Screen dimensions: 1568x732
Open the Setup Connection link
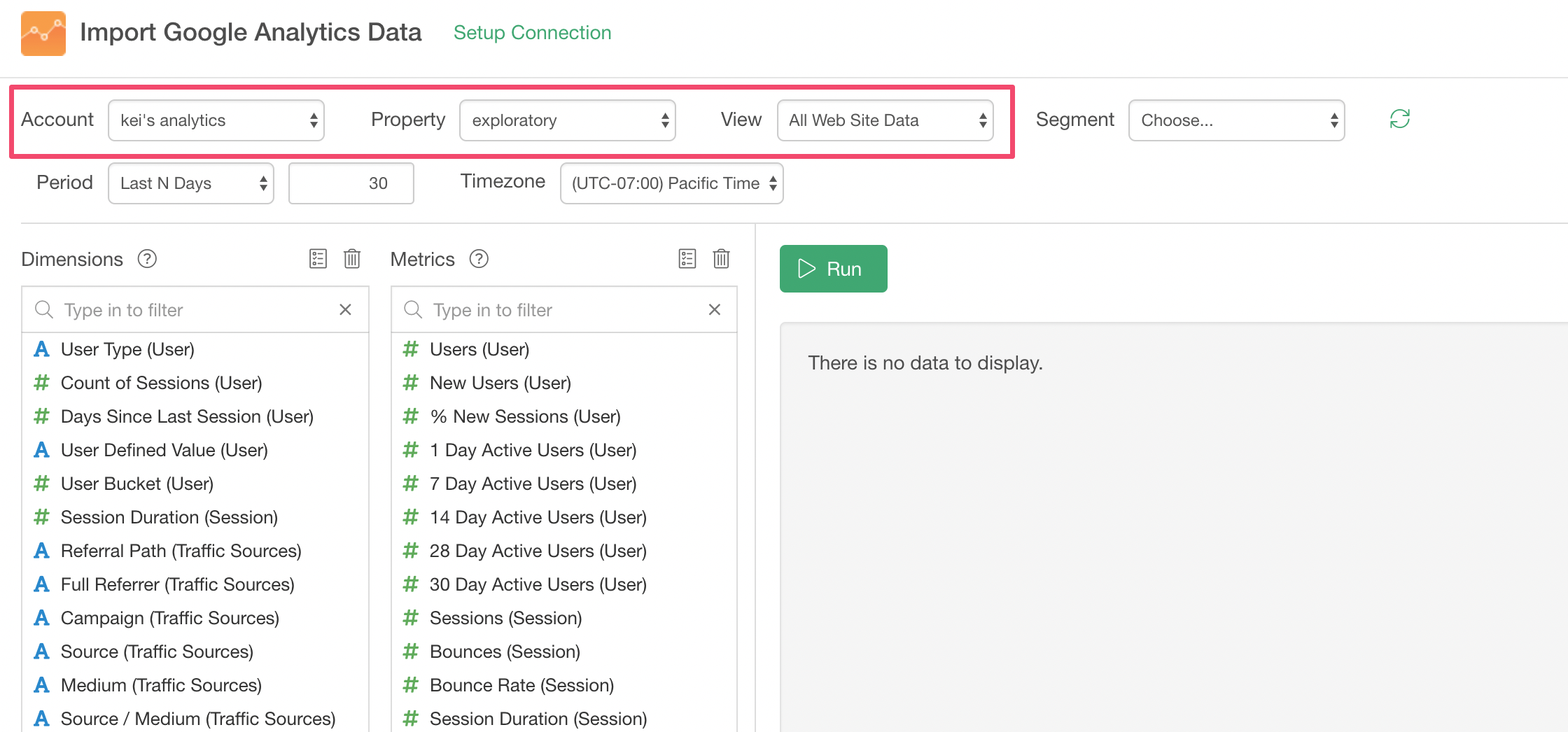tap(532, 33)
